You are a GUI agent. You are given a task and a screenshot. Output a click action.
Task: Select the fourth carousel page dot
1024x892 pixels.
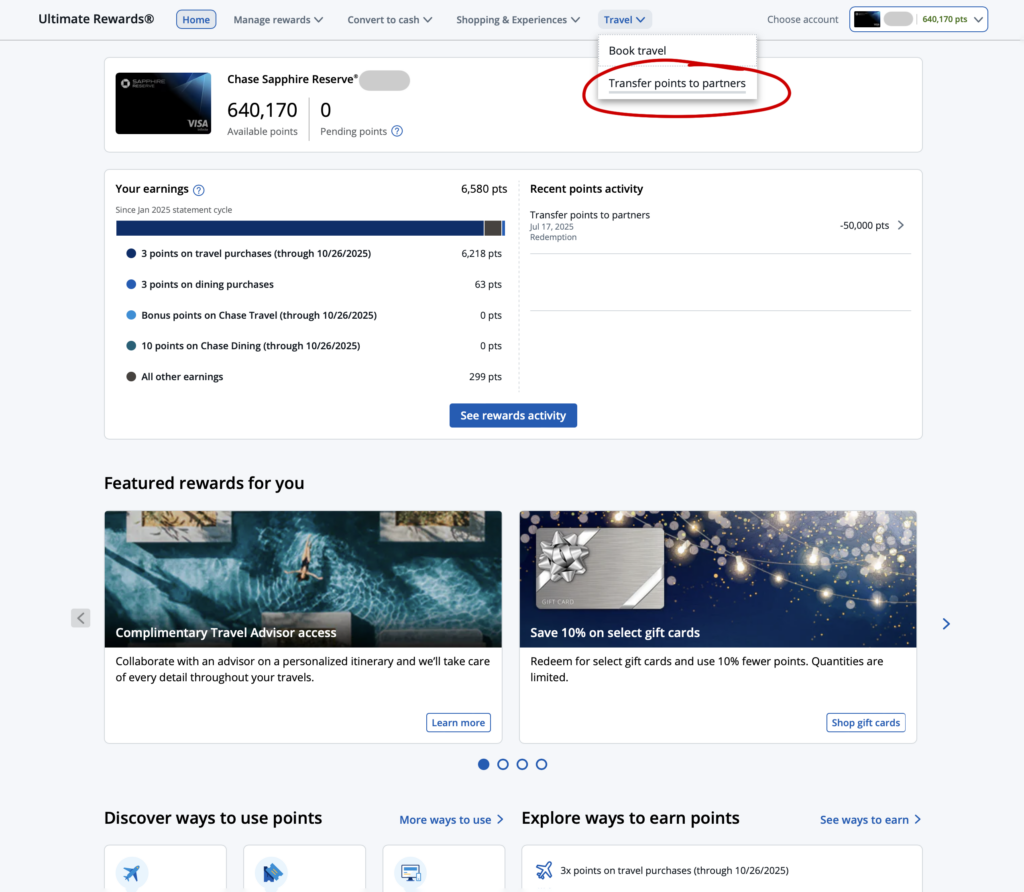(541, 764)
